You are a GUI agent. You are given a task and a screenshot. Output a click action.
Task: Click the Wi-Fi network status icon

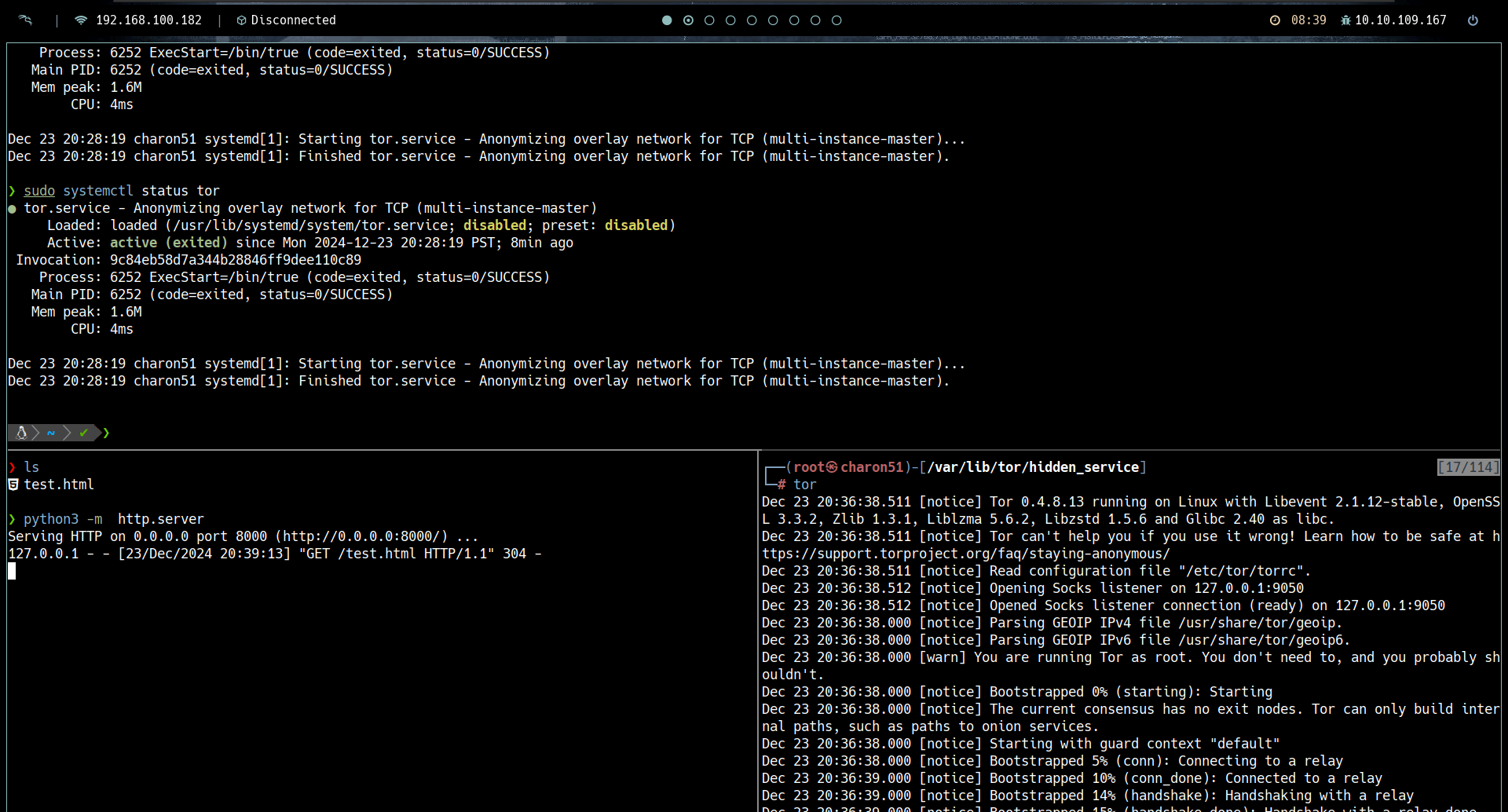point(80,20)
